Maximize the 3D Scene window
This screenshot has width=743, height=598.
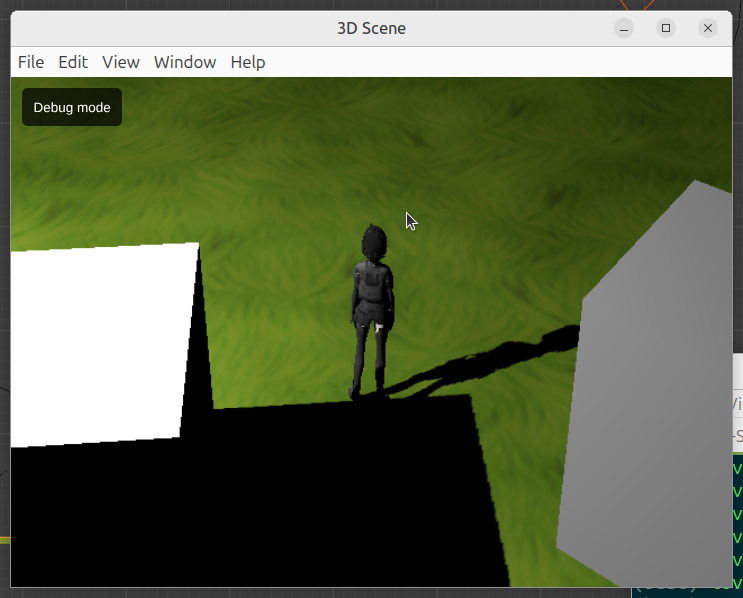pyautogui.click(x=666, y=28)
